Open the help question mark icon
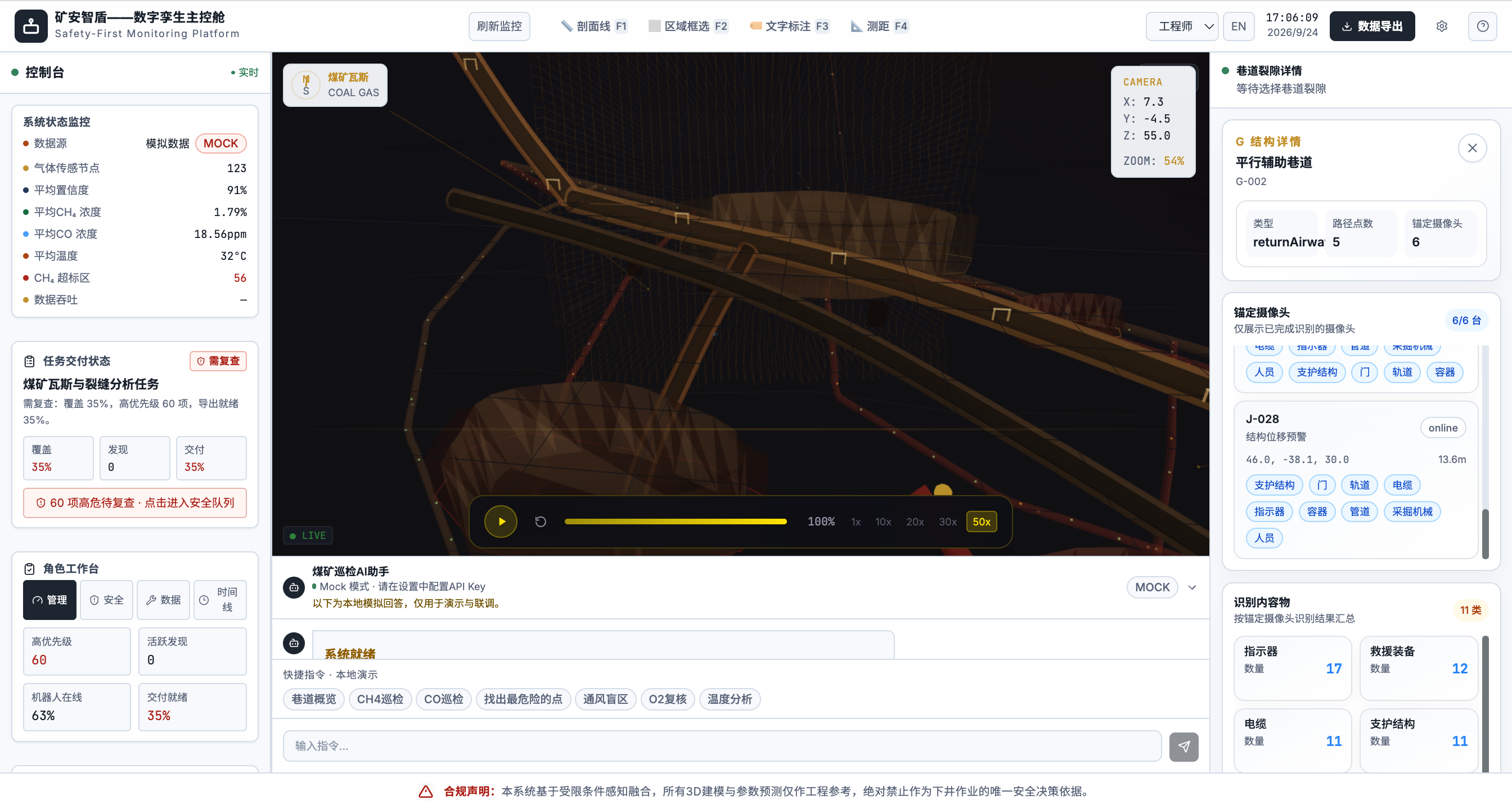Image resolution: width=1512 pixels, height=809 pixels. [1482, 26]
